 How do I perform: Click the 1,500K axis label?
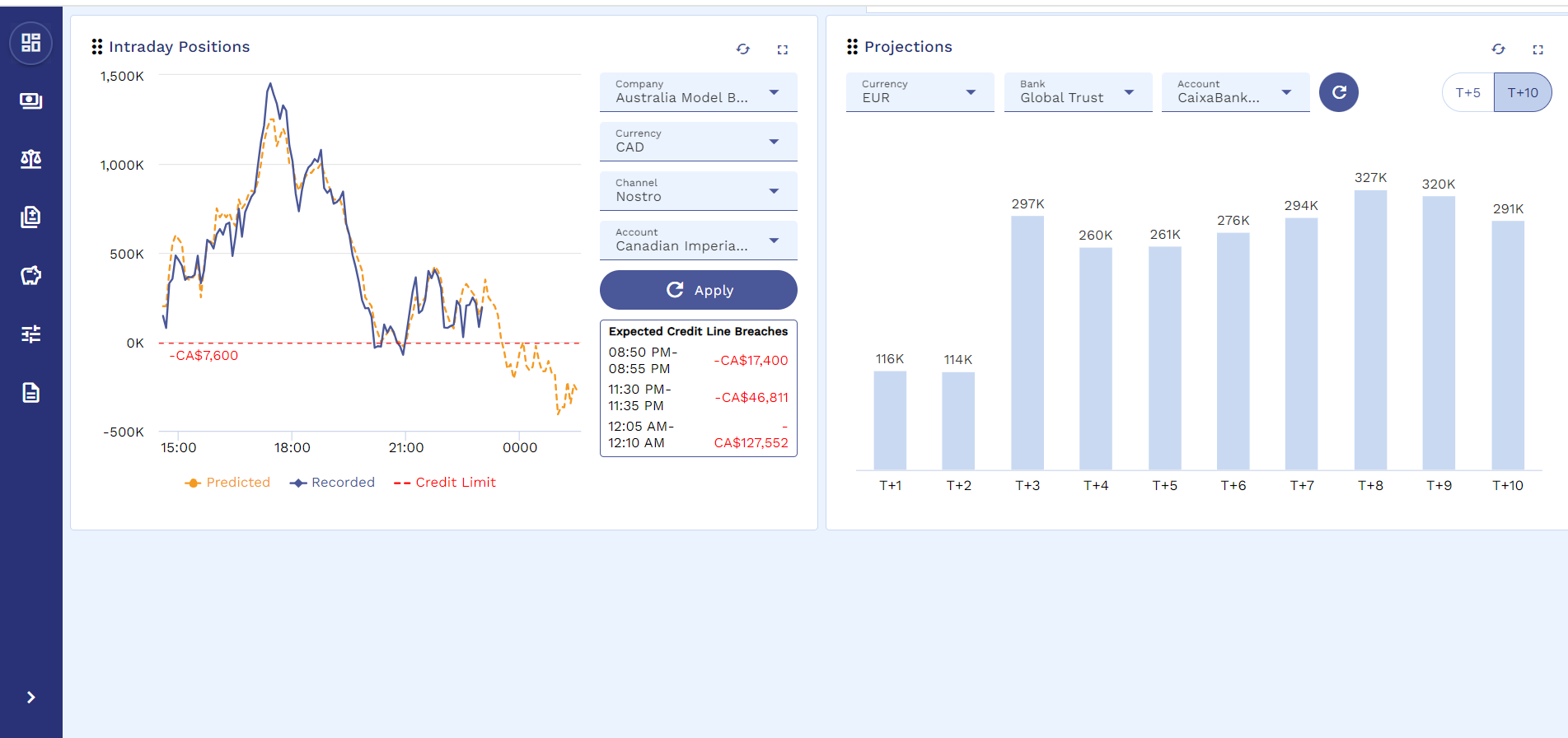pos(122,77)
